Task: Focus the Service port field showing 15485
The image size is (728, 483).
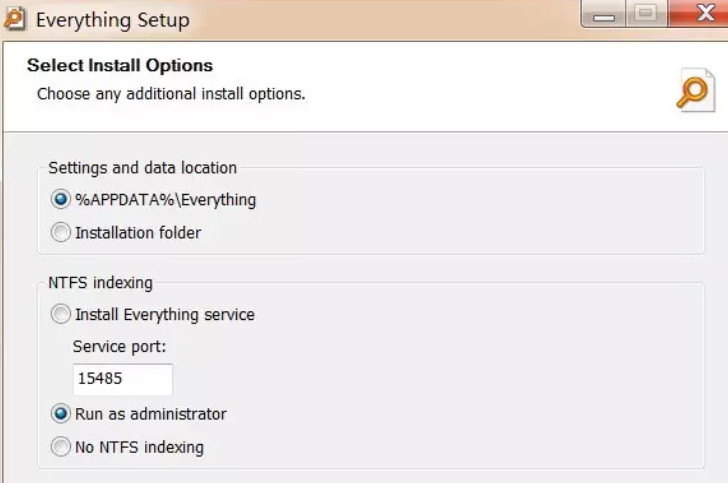Action: click(123, 379)
